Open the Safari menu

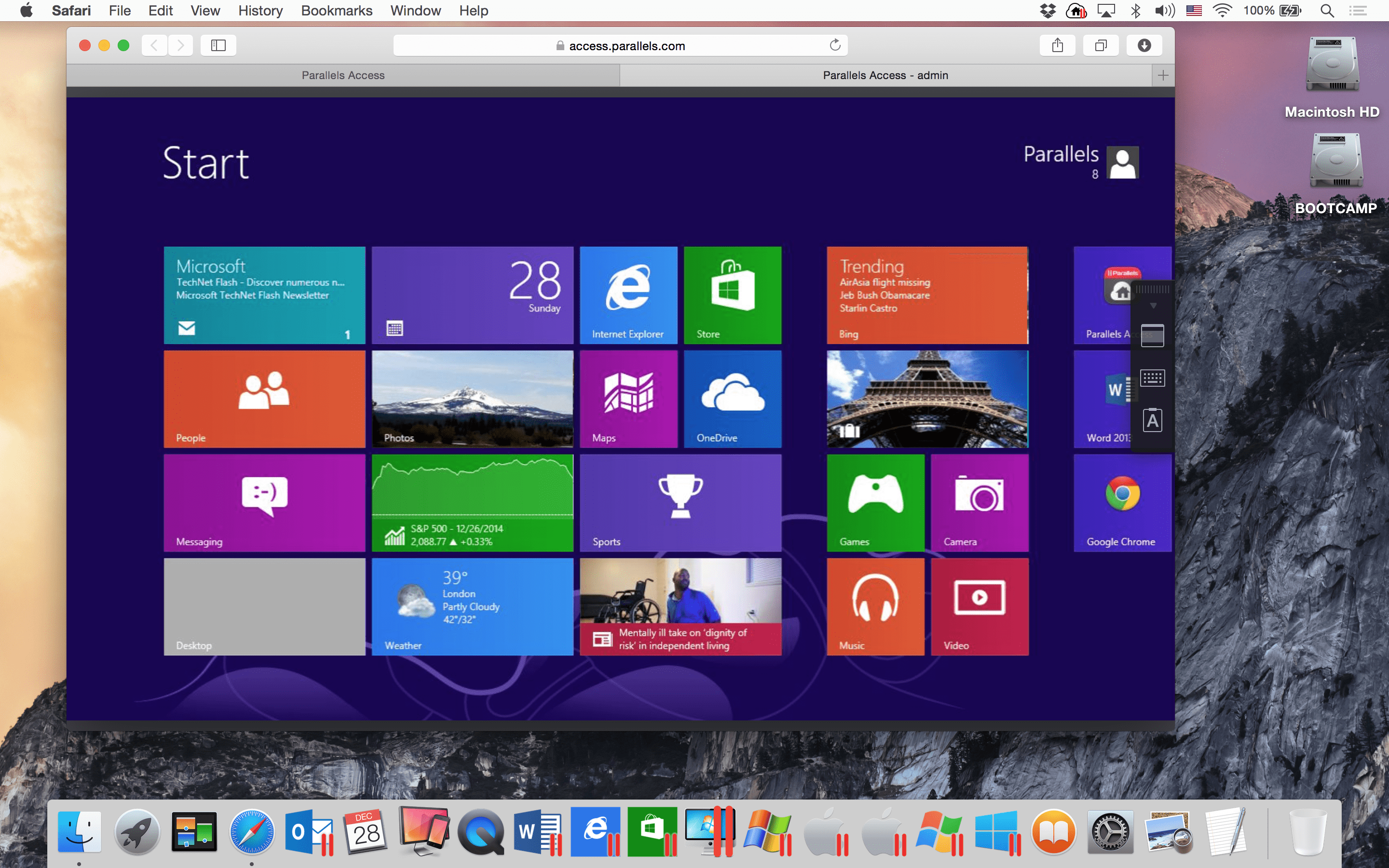(71, 10)
